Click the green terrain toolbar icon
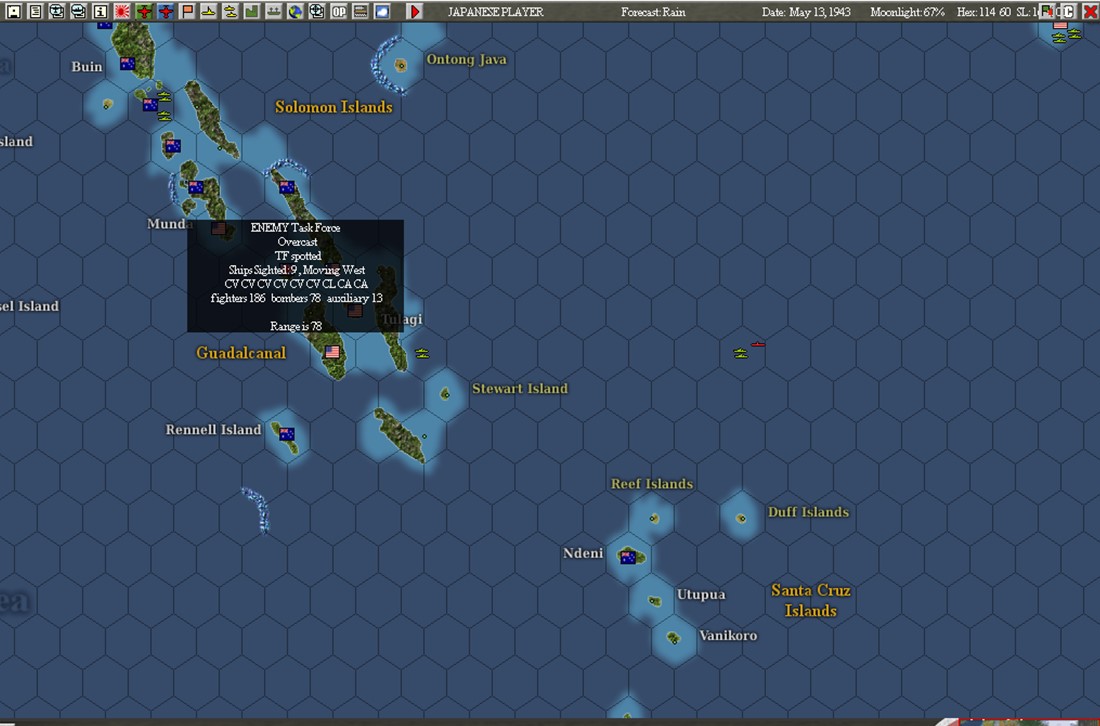This screenshot has width=1100, height=726. [x=251, y=11]
